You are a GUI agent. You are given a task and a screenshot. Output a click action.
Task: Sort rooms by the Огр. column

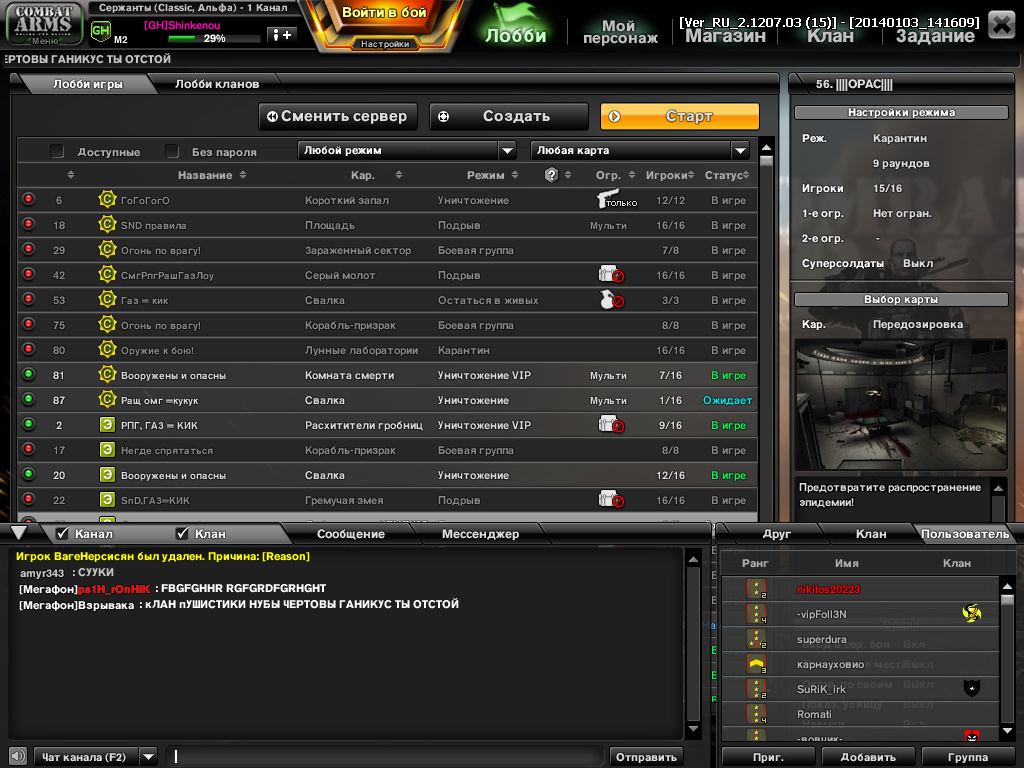click(x=615, y=175)
